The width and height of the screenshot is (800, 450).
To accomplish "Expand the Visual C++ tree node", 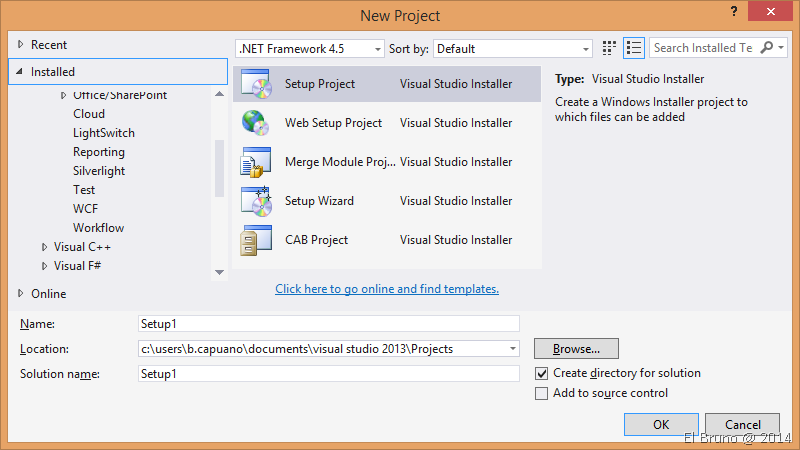I will click(45, 247).
